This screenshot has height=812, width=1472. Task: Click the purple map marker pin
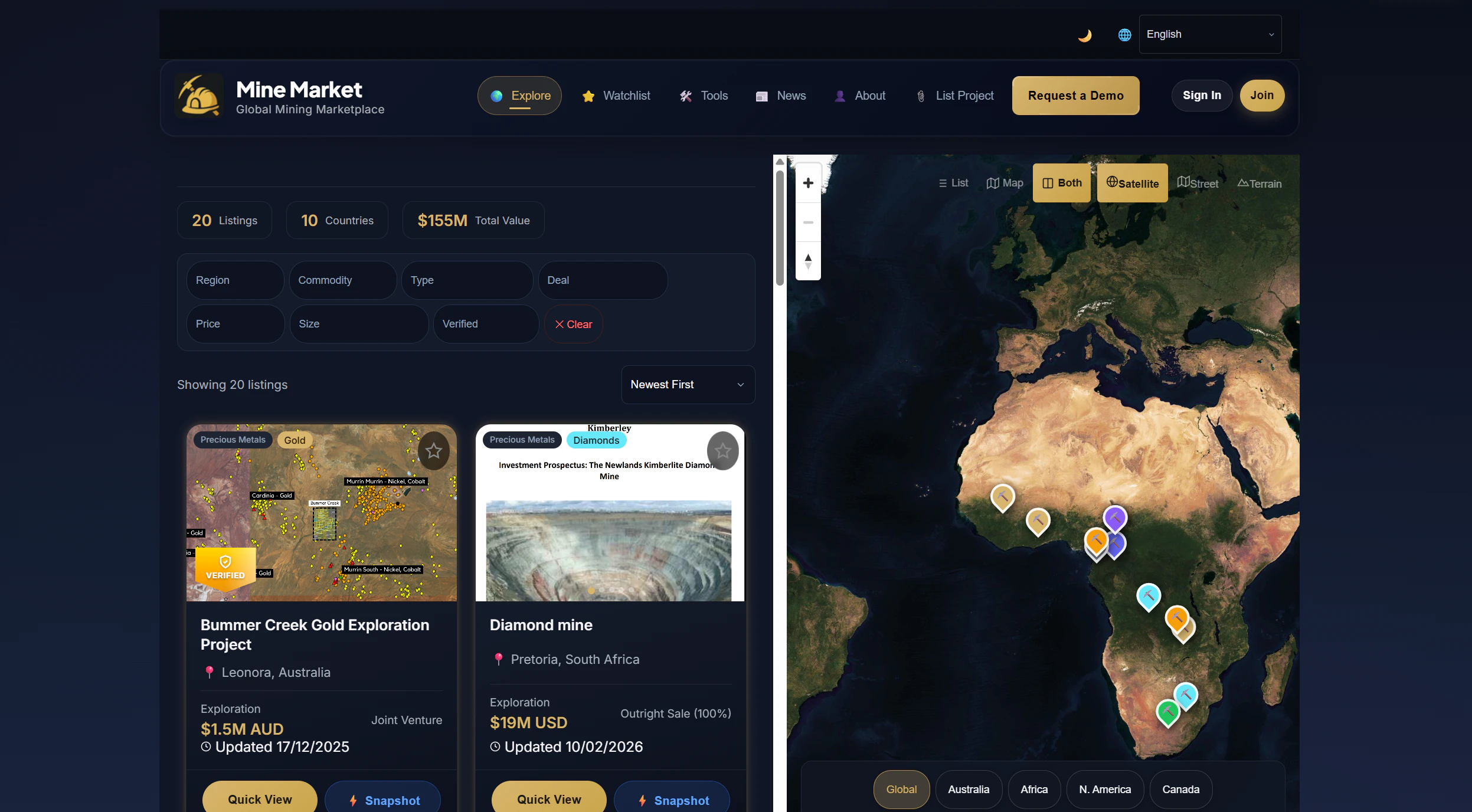pos(1114,518)
